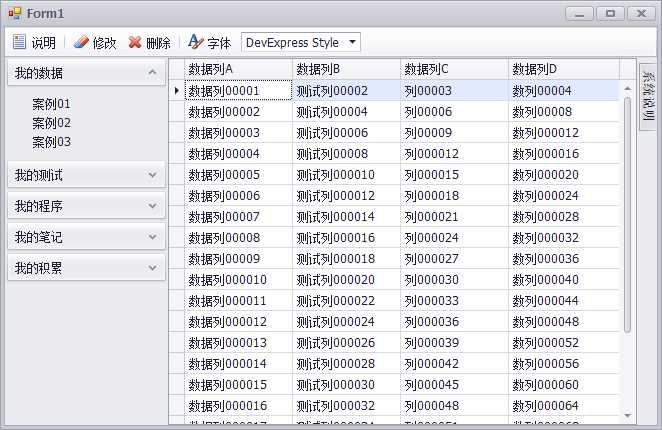Image resolution: width=662 pixels, height=430 pixels.
Task: Sort by column header 数据列A
Action: [x=238, y=69]
